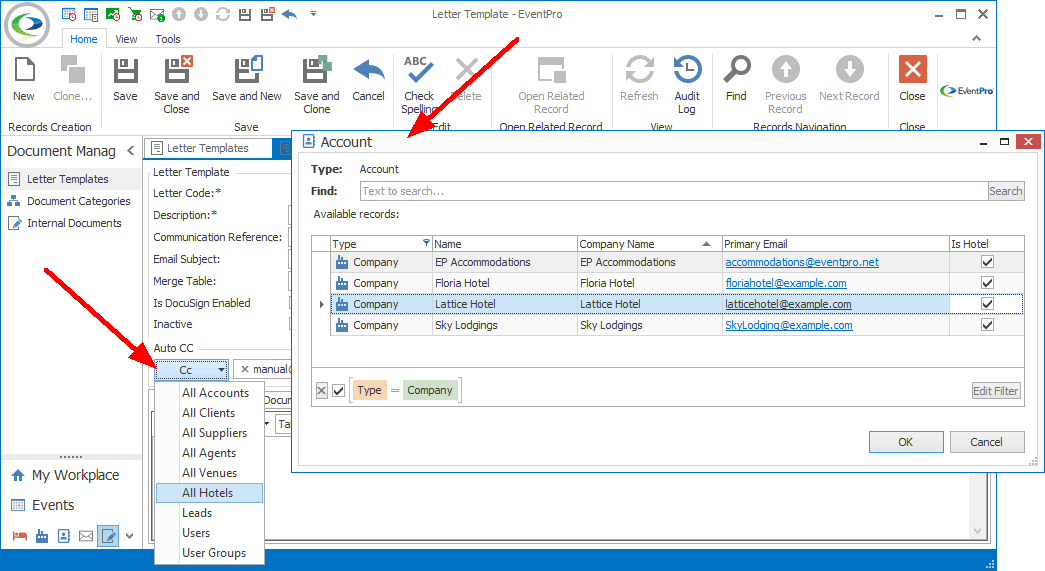1045x571 pixels.
Task: Toggle Is Hotel checkbox for Lattice Hotel
Action: (x=987, y=304)
